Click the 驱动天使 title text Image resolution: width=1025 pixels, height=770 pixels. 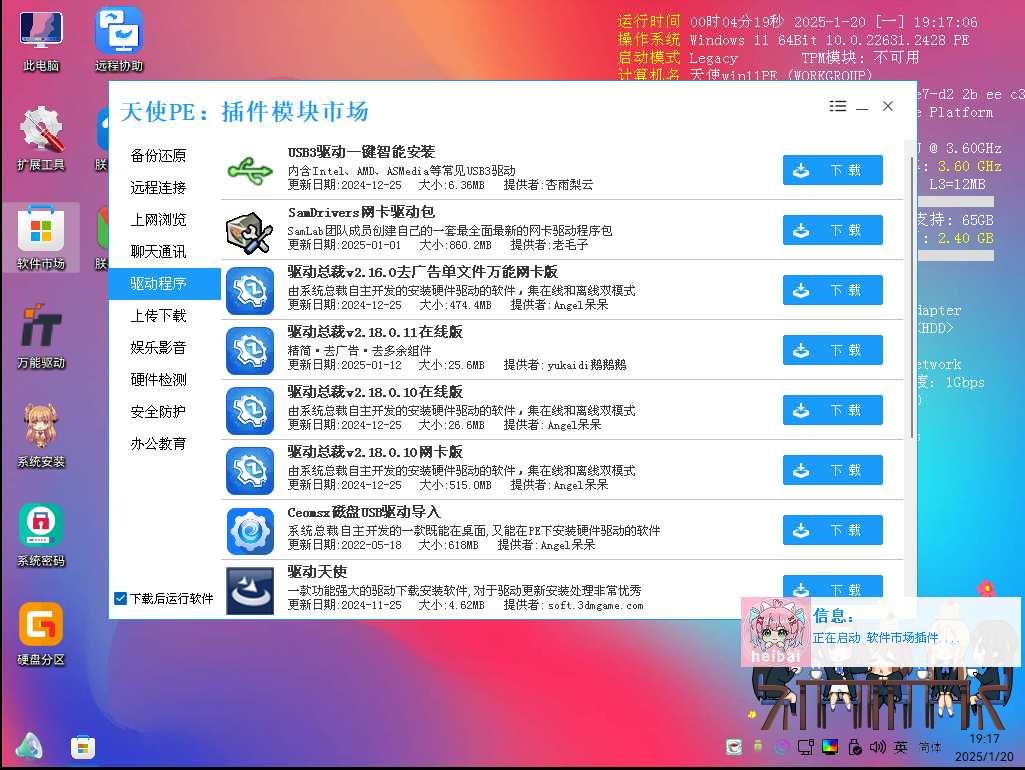point(318,572)
